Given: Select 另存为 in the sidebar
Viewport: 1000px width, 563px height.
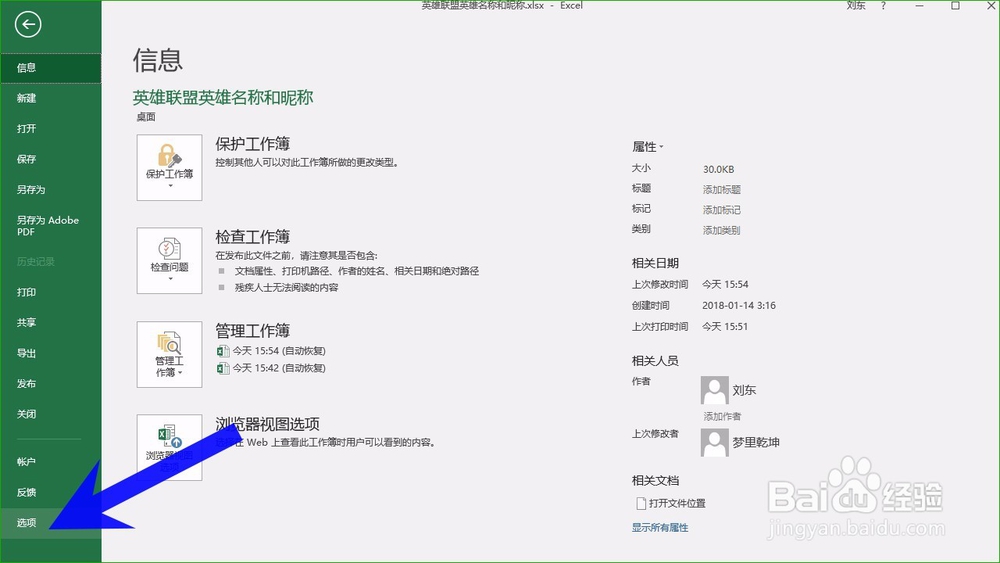Looking at the screenshot, I should pos(50,190).
